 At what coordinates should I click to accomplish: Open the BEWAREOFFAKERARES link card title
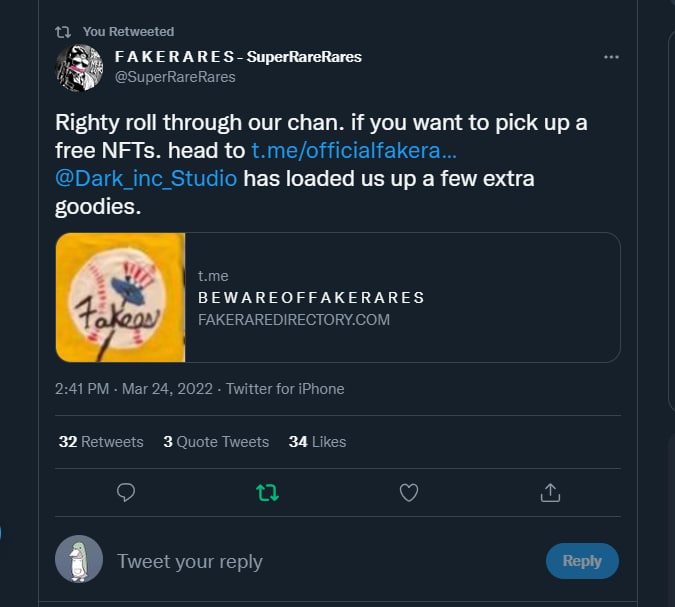(x=311, y=297)
